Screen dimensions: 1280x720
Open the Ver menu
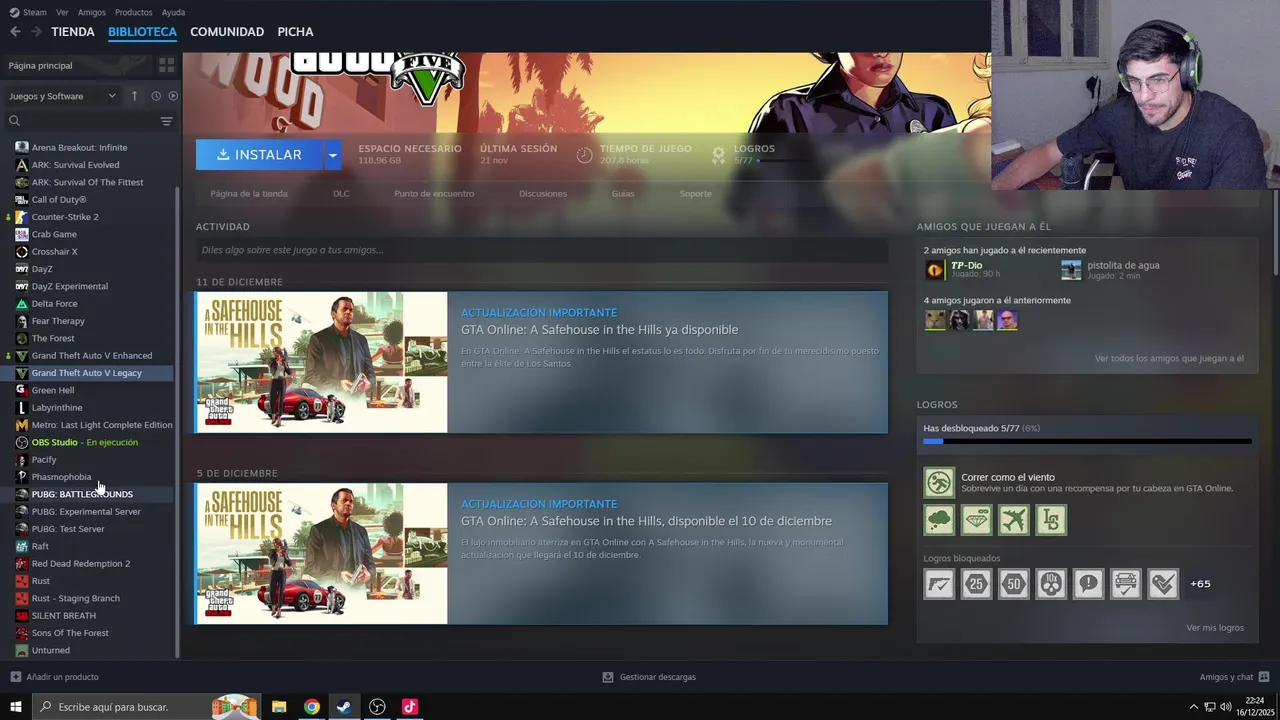point(62,12)
